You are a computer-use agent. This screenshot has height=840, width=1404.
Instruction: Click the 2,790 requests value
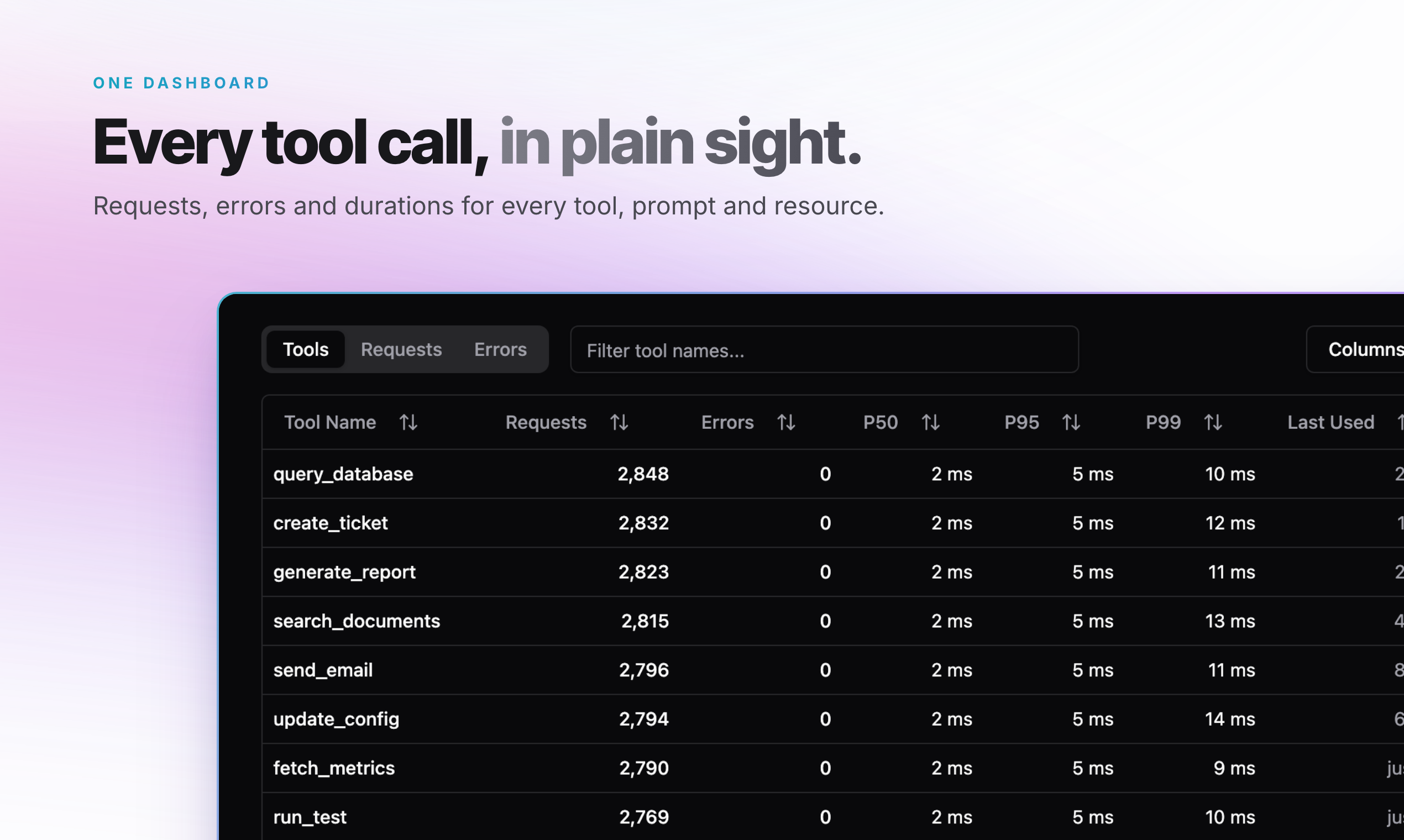click(x=644, y=768)
